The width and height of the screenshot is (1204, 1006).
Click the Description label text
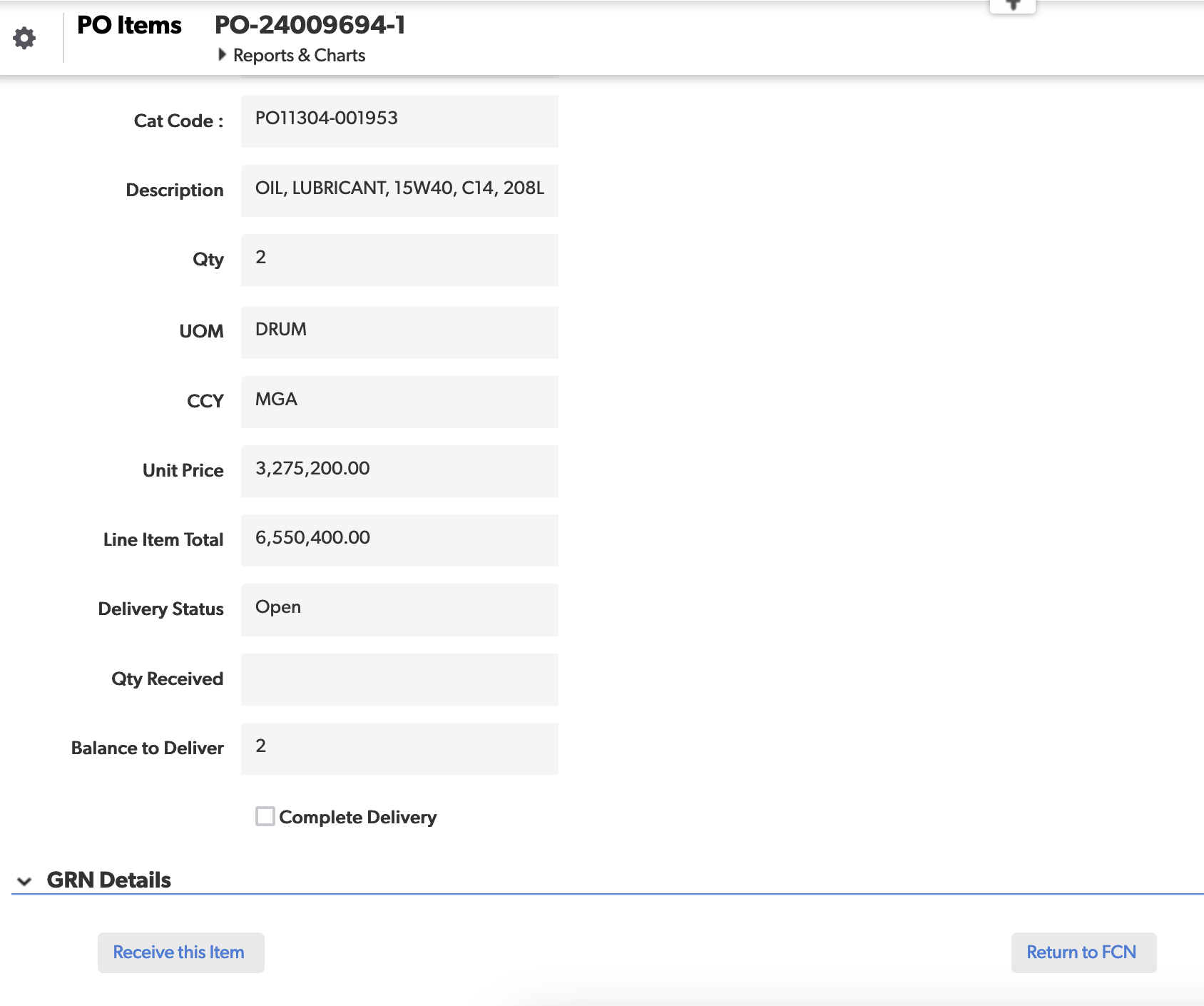[174, 190]
